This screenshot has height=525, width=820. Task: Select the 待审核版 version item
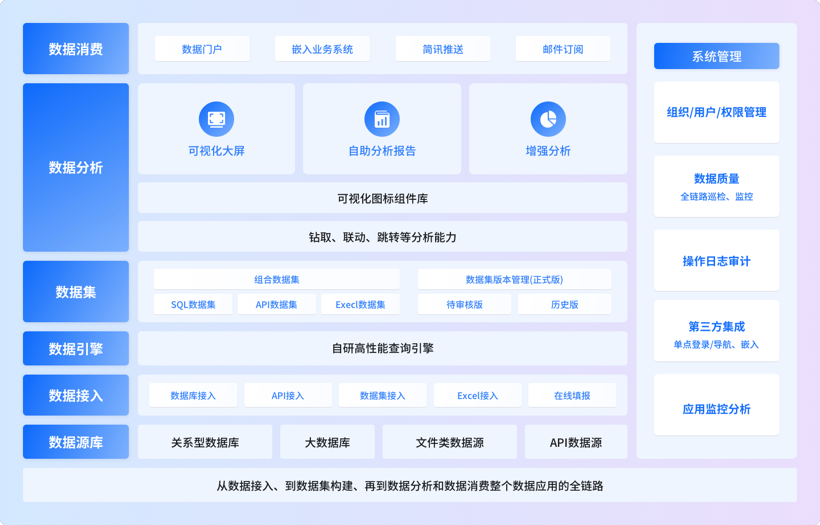coord(464,304)
